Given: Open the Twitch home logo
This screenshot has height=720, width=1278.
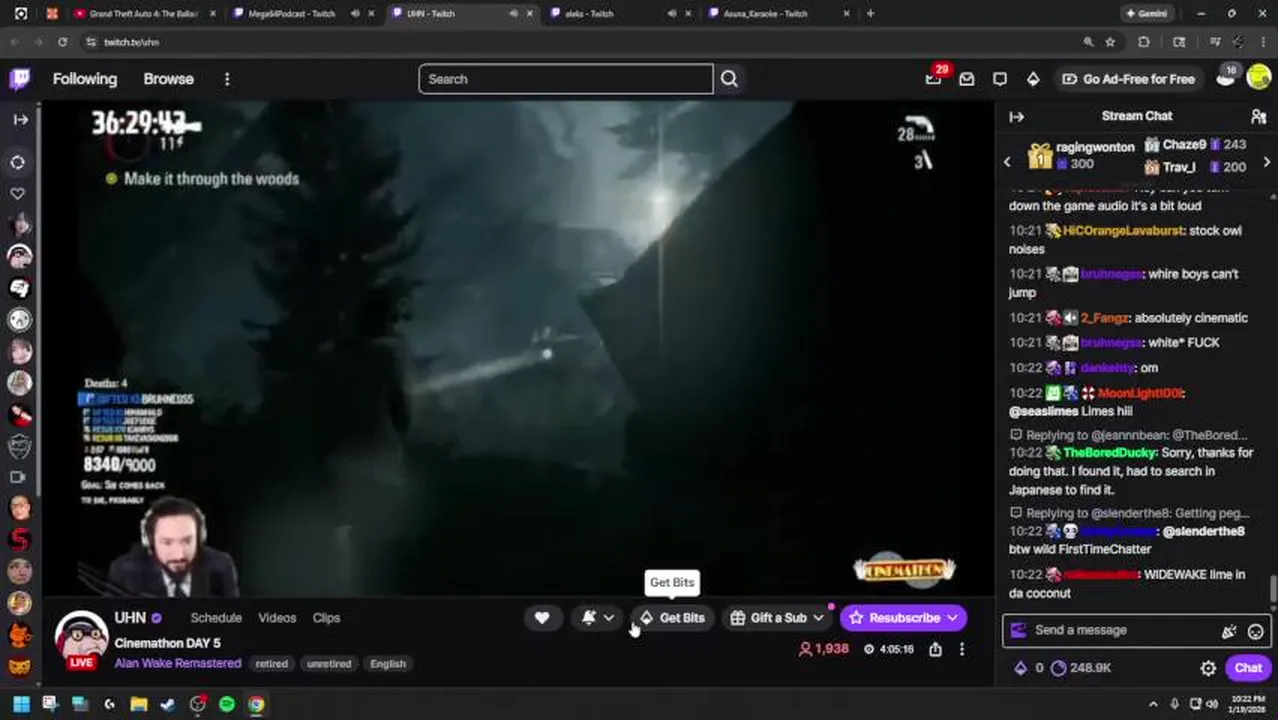Looking at the screenshot, I should 20,79.
